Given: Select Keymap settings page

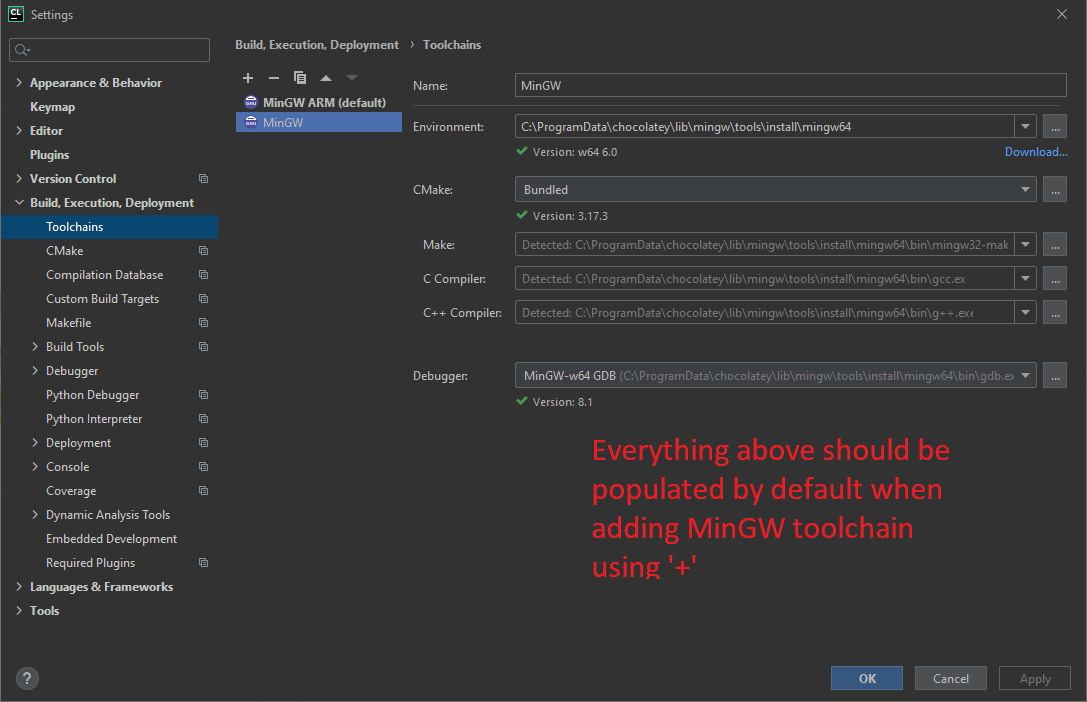Looking at the screenshot, I should pyautogui.click(x=53, y=107).
